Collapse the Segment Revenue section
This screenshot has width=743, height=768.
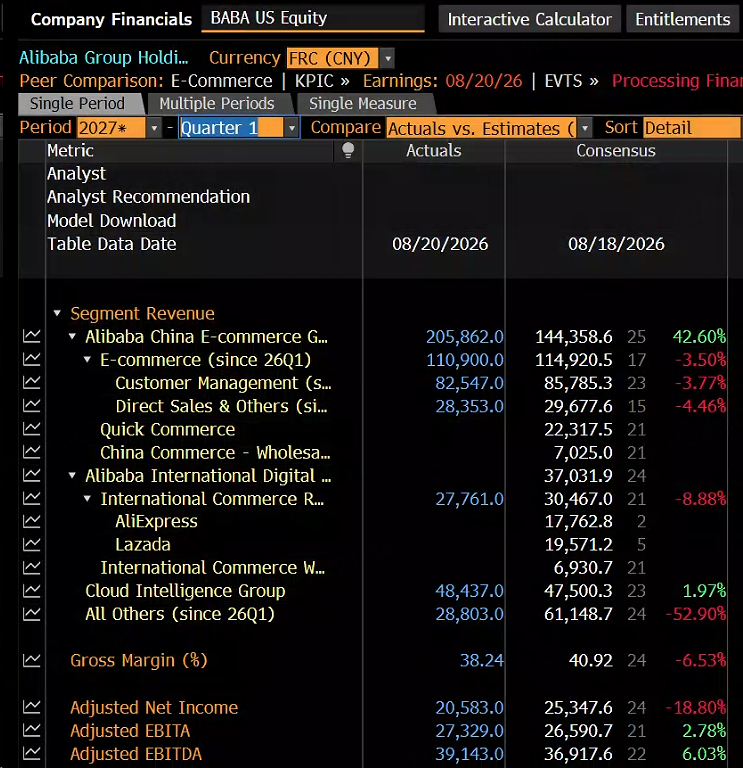point(57,313)
